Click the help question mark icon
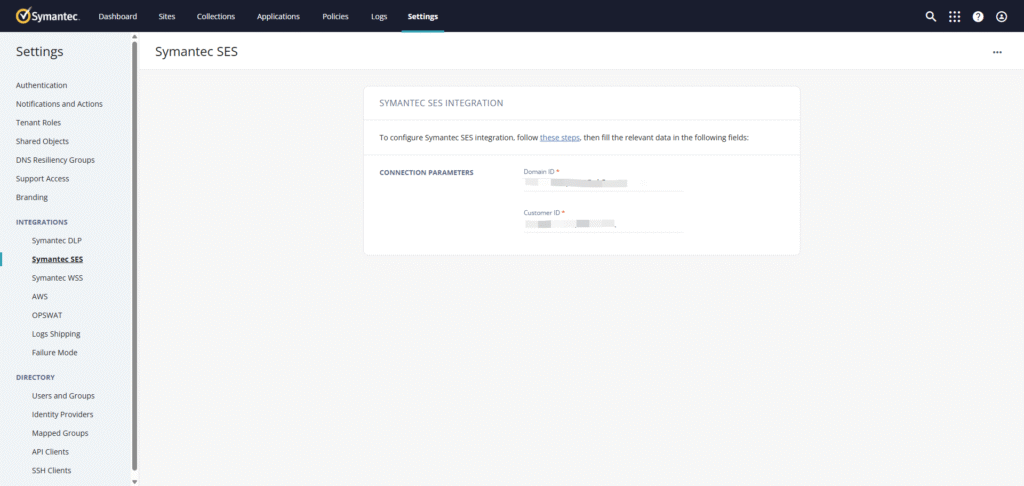This screenshot has width=1024, height=486. coord(978,17)
